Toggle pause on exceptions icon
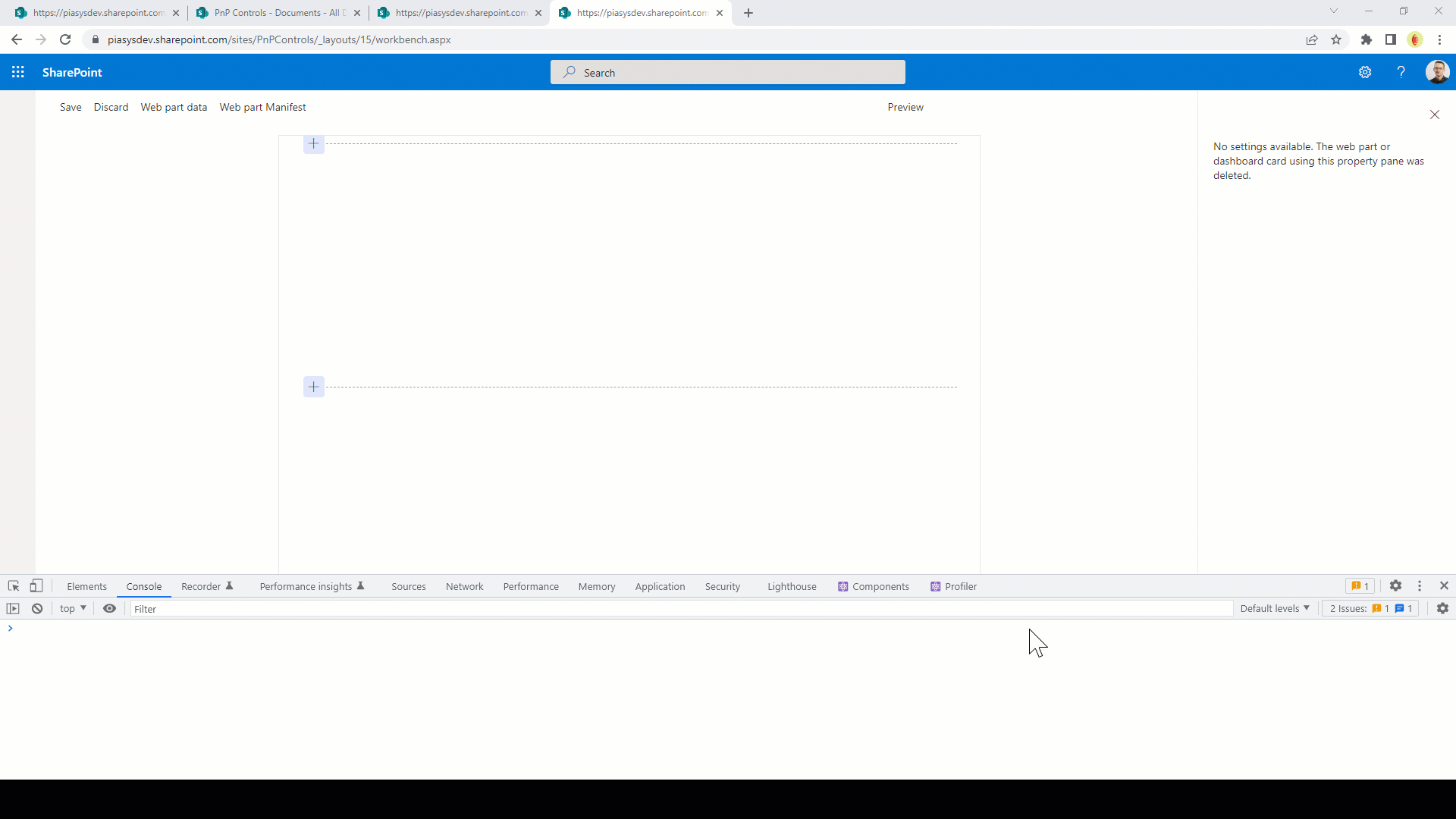Screen dimensions: 1456x819 coord(13,608)
